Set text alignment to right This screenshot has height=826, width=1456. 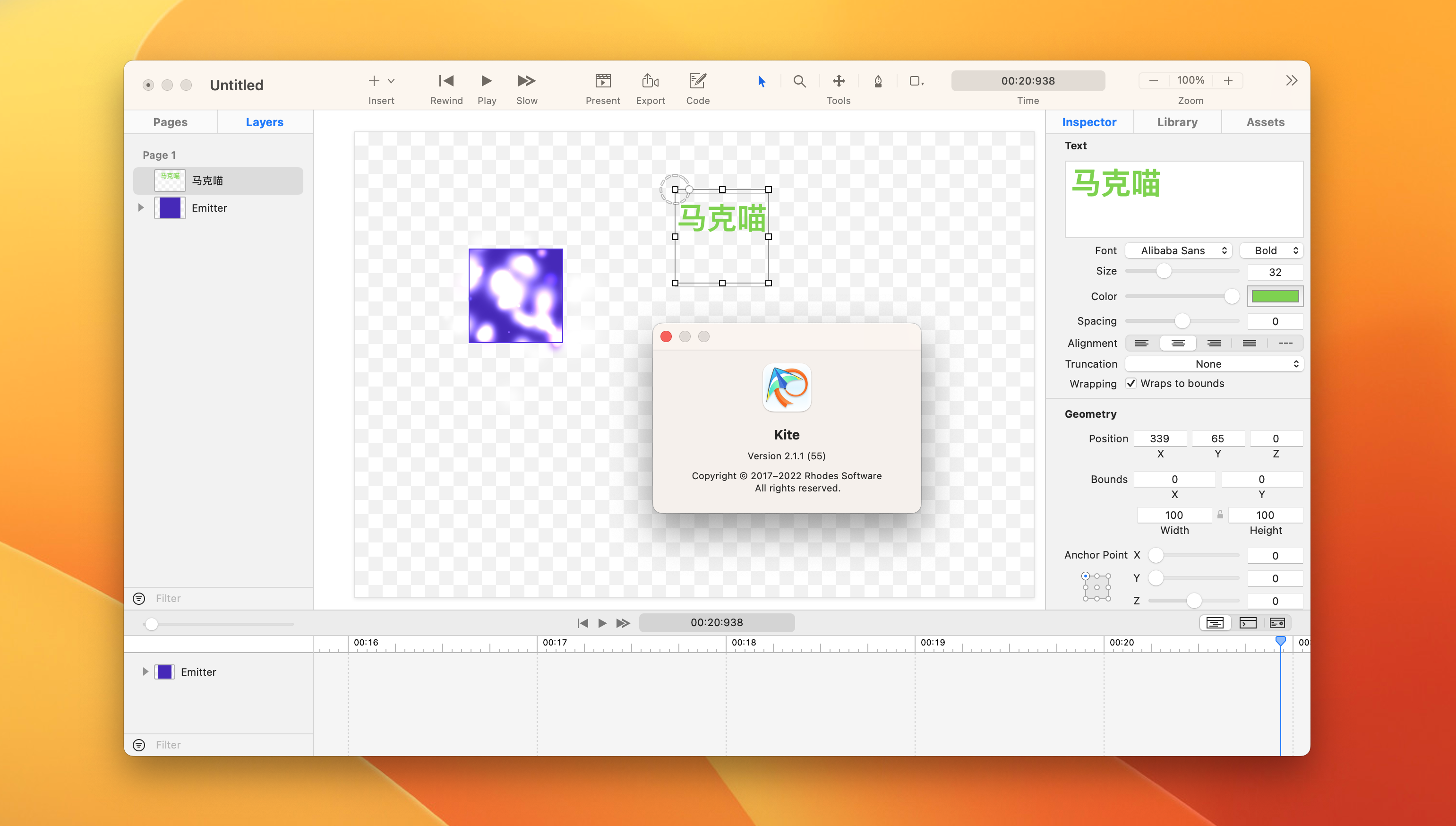click(1213, 343)
